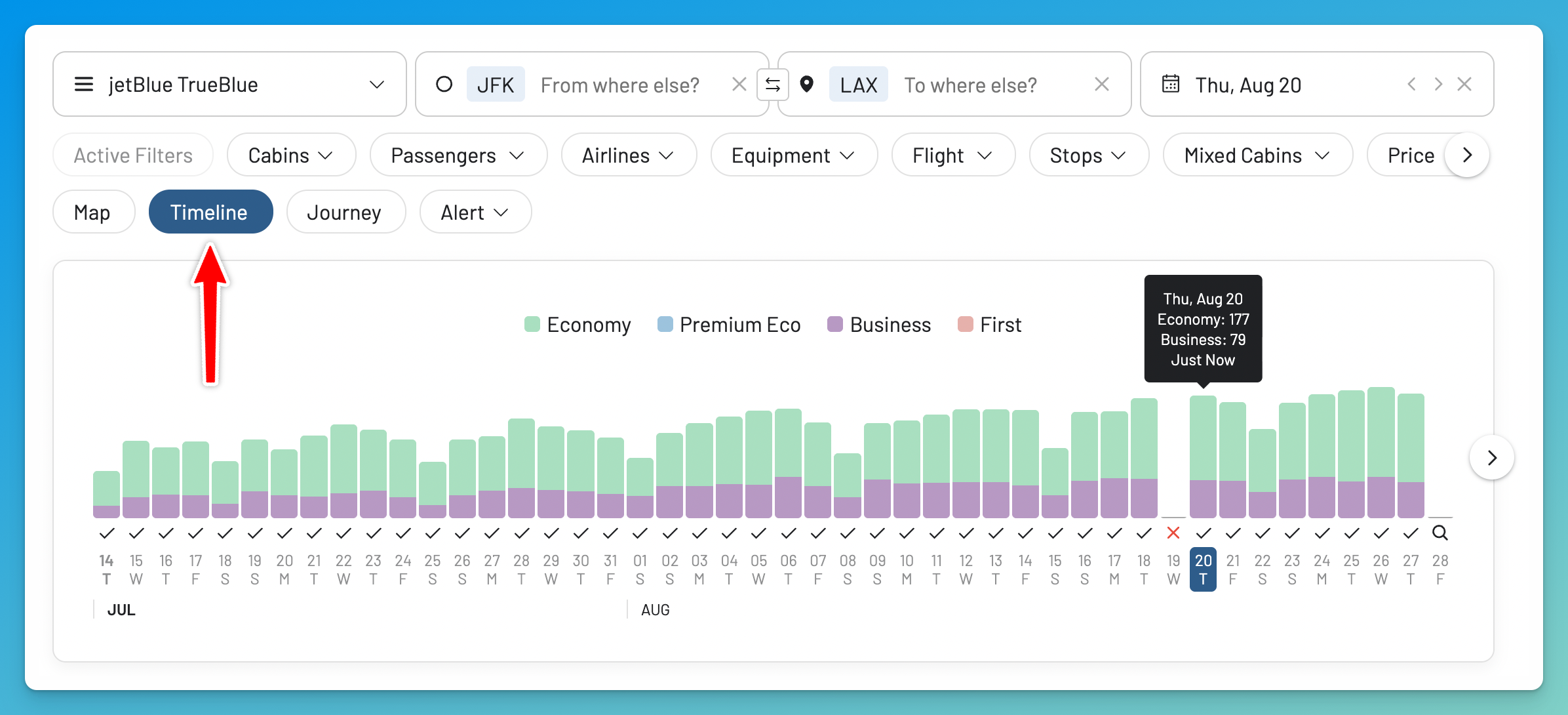Toggle the Premium Eco legend swatch
This screenshot has height=715, width=1568.
coord(665,324)
